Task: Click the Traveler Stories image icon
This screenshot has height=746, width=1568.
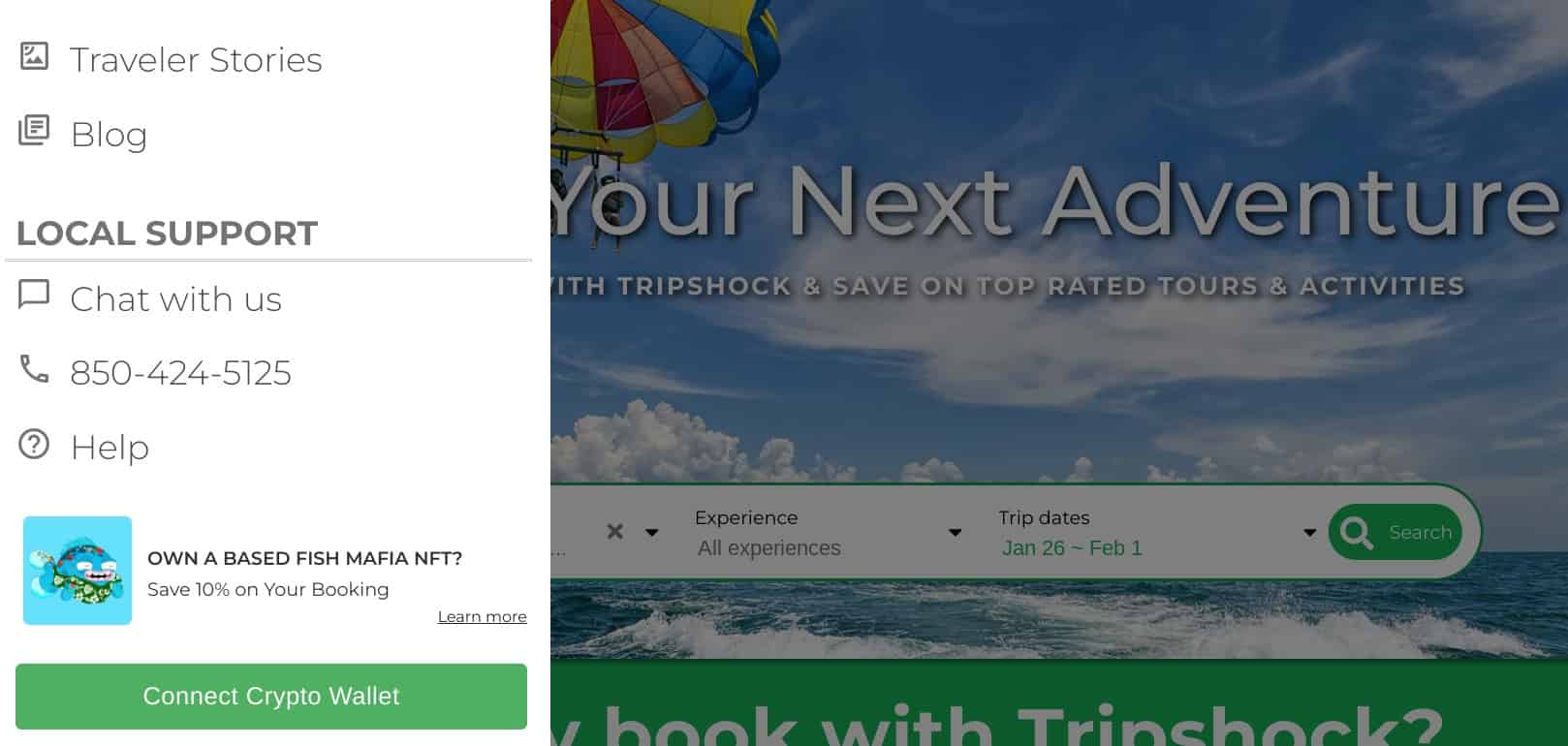Action: tap(34, 56)
